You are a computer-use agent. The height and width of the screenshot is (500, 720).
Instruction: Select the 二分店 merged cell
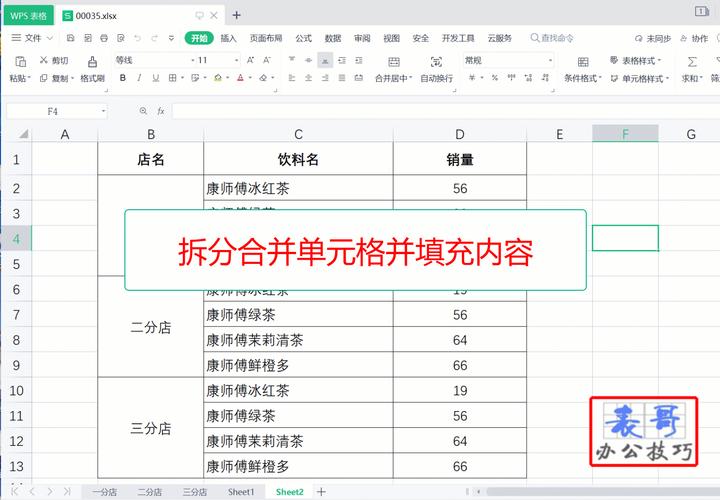coord(151,327)
